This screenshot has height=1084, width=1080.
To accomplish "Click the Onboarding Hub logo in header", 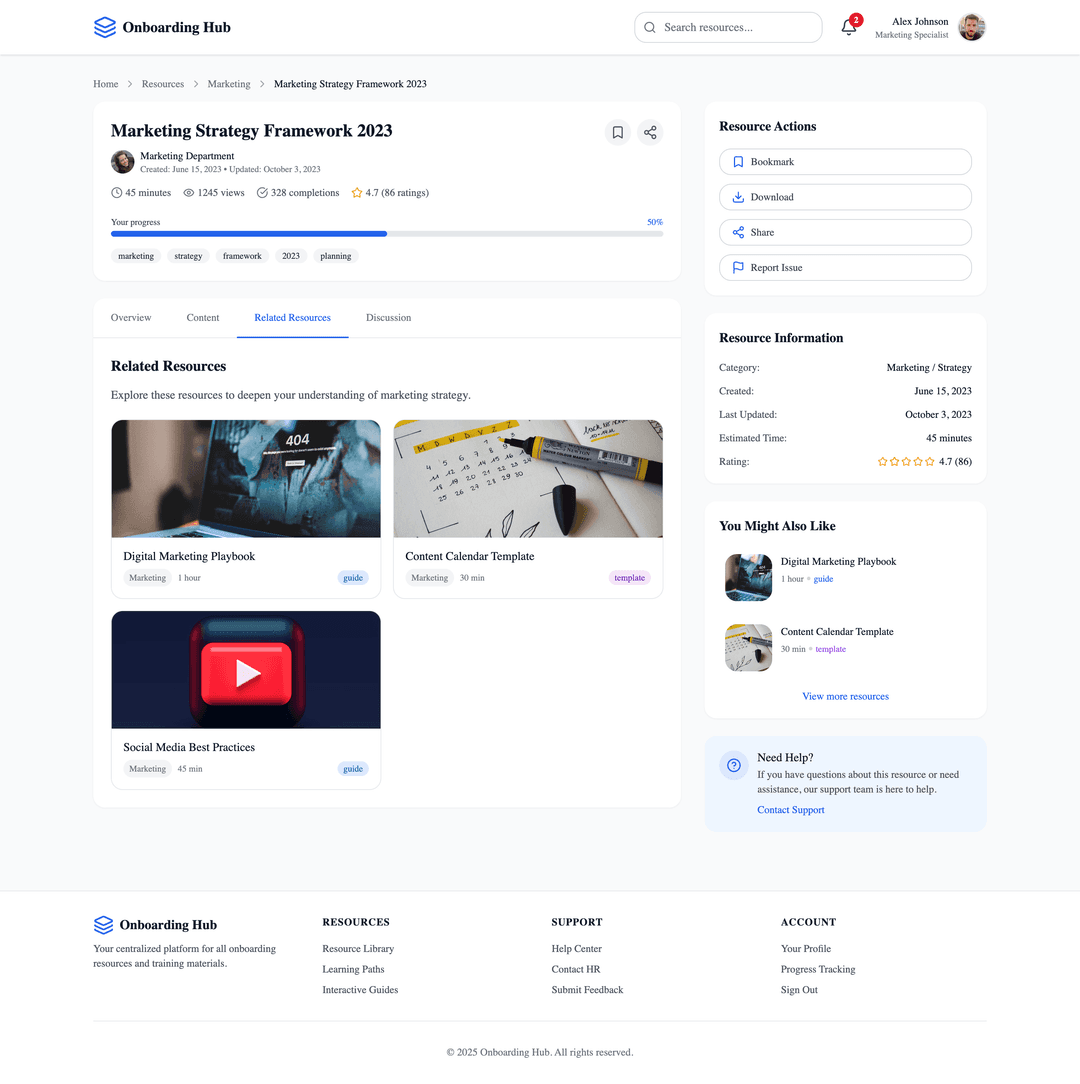I will pos(162,28).
